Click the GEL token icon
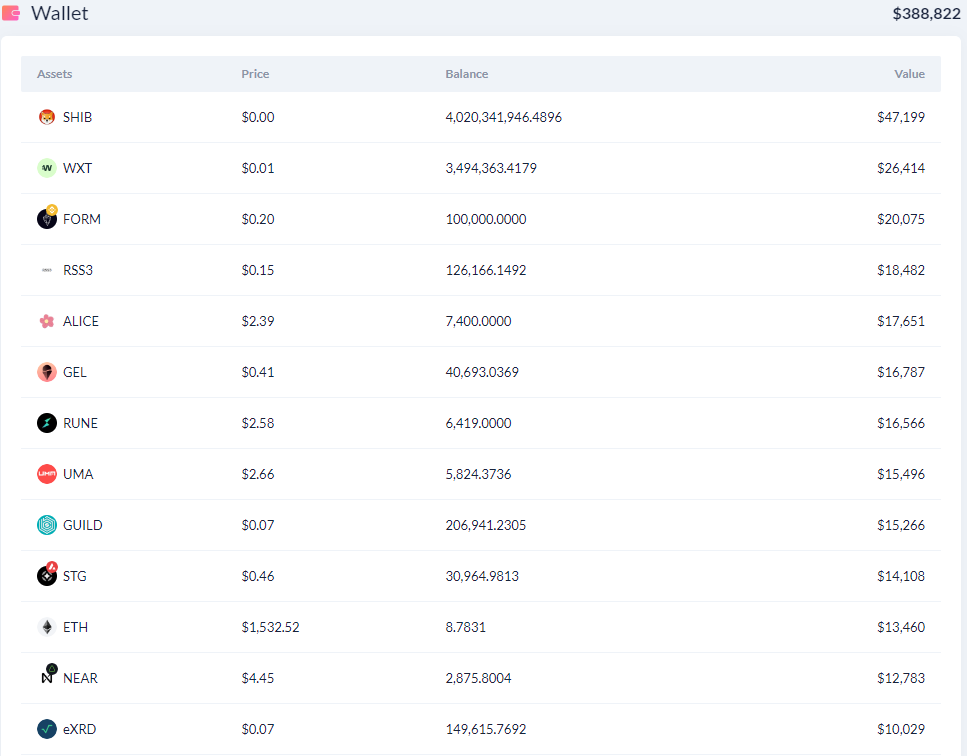Screen dimensions: 967x756 pyautogui.click(x=47, y=372)
